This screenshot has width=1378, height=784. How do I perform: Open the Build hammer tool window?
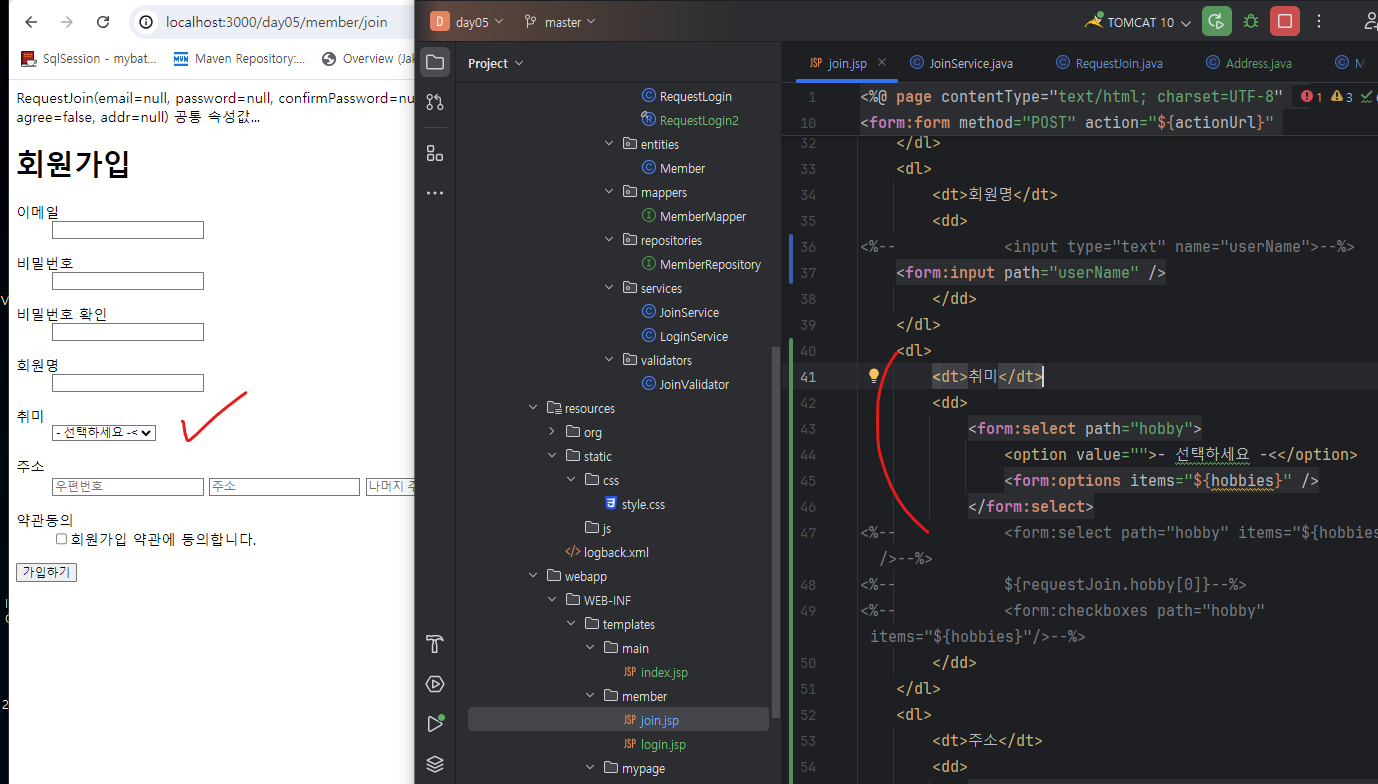click(435, 643)
